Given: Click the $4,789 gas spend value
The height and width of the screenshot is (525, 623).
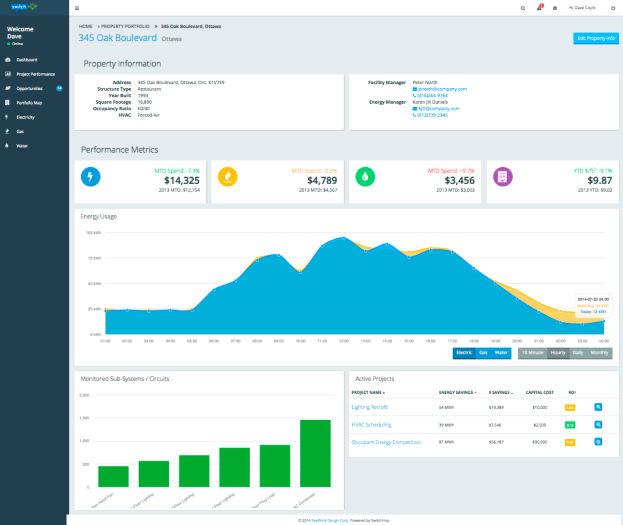Looking at the screenshot, I should point(322,180).
